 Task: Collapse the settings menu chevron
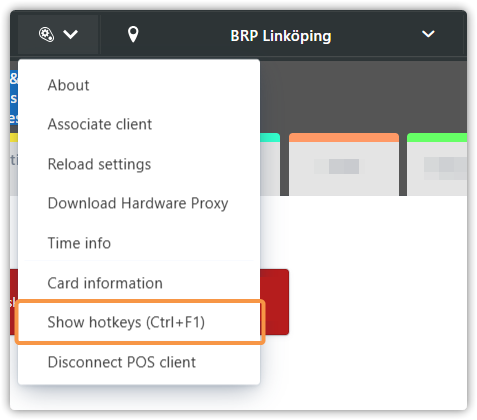71,34
